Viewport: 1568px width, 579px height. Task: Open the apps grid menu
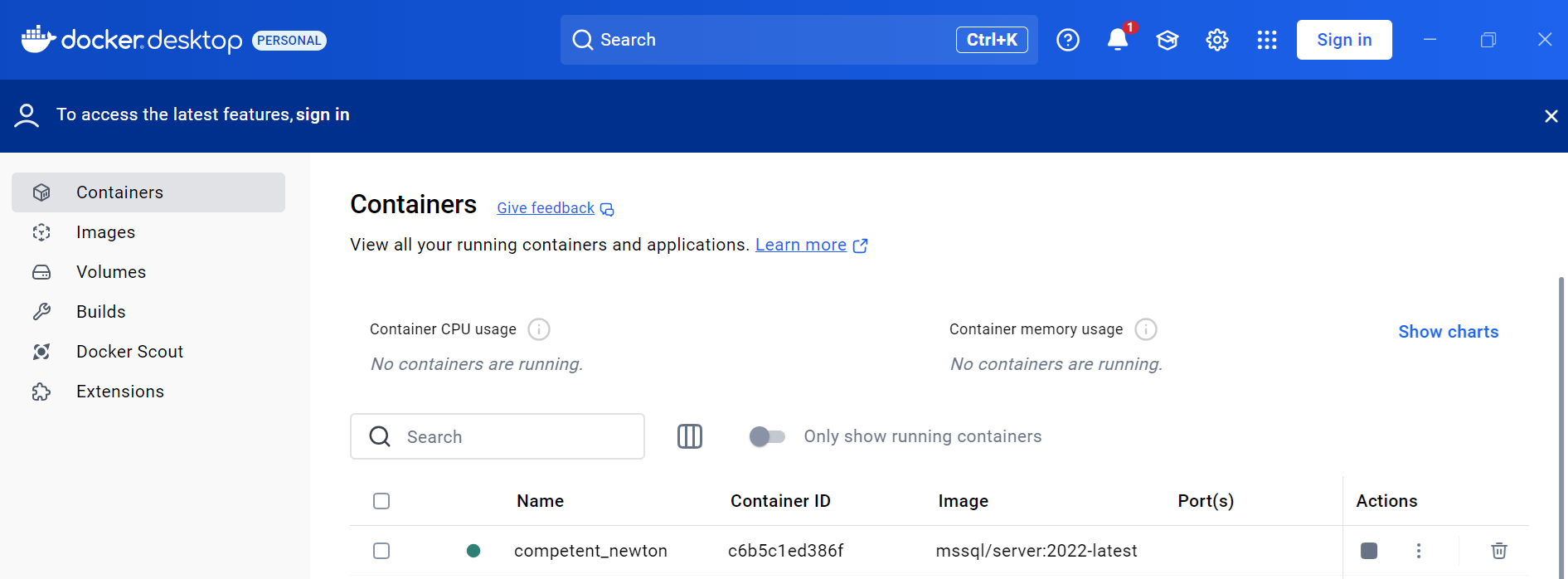1267,40
